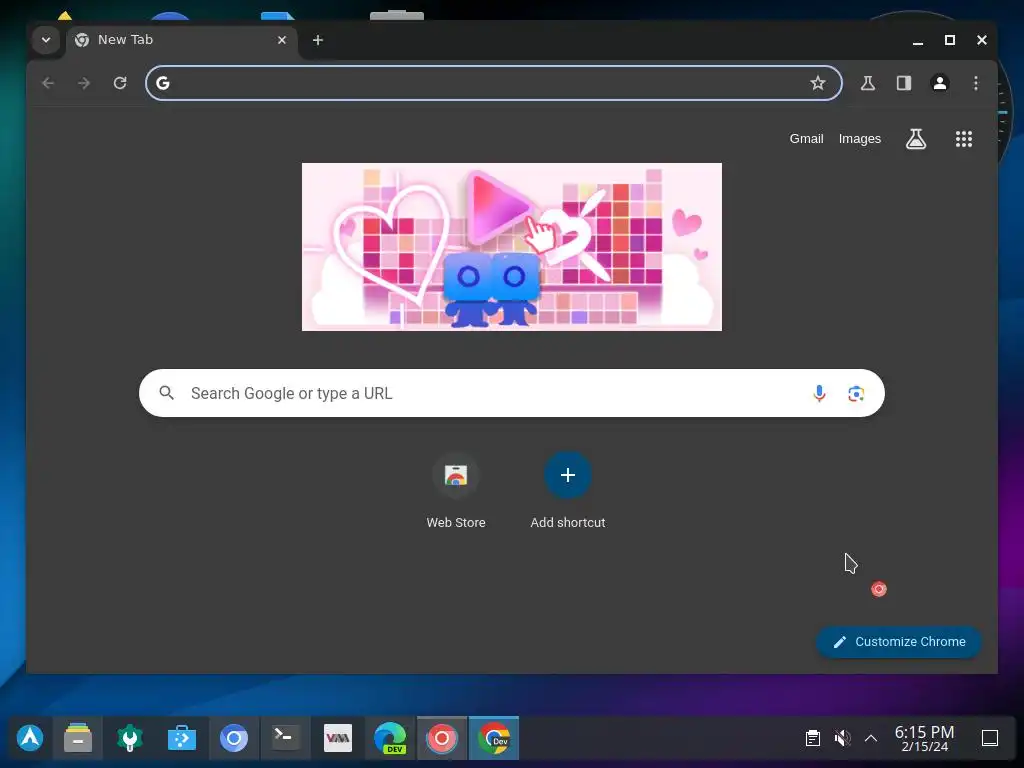Reload the current page
This screenshot has height=768, width=1024.
tap(120, 83)
